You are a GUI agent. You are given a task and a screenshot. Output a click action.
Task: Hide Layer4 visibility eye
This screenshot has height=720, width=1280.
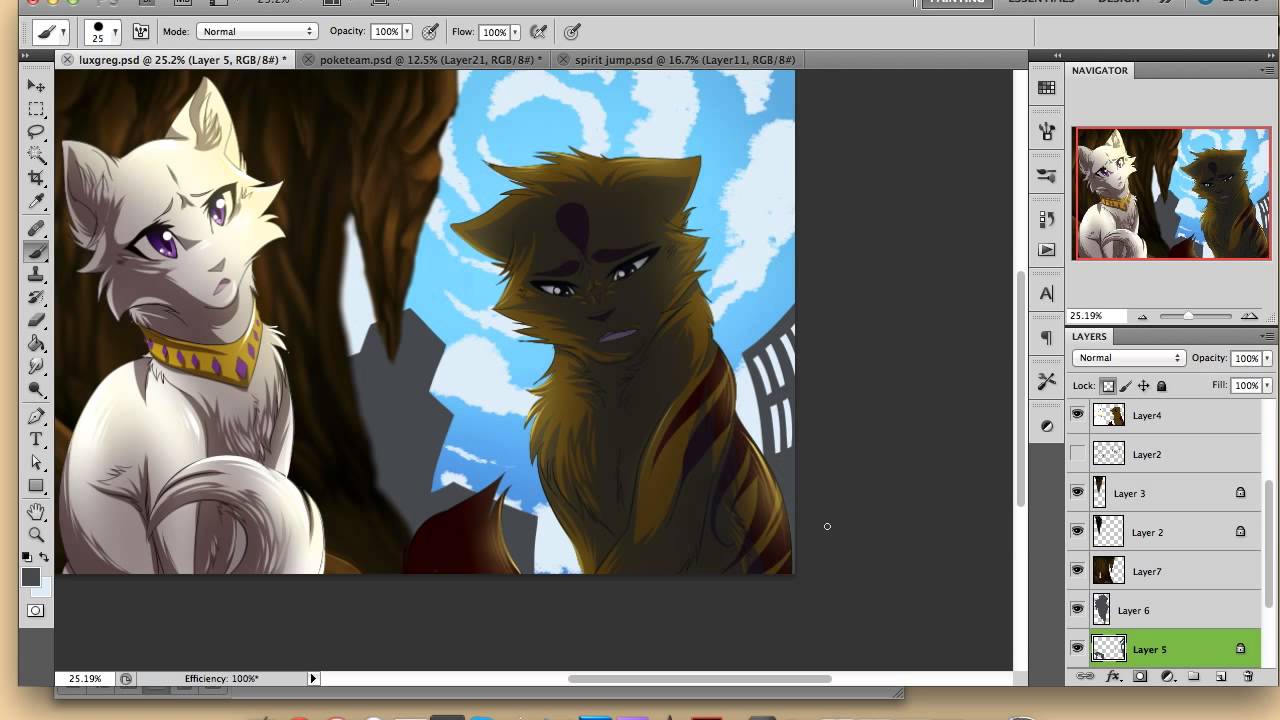1077,414
